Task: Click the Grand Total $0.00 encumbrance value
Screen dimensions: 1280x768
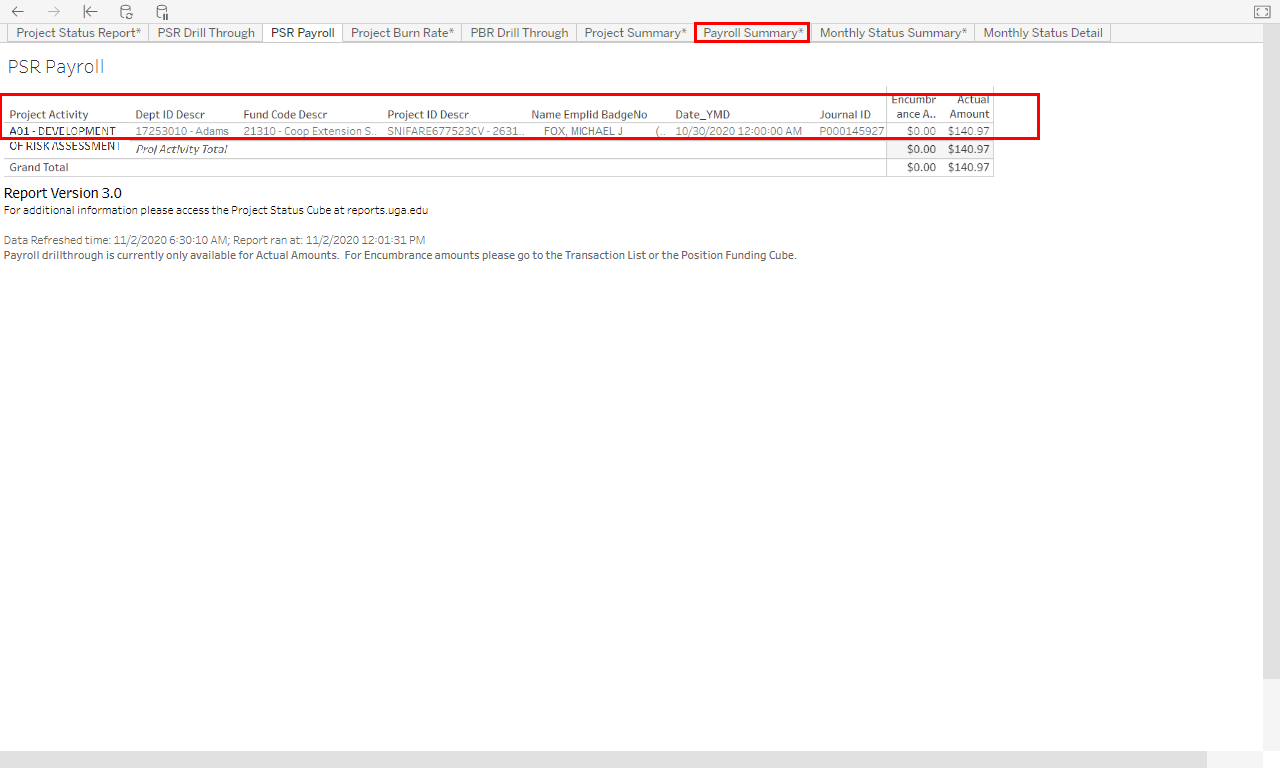Action: pos(921,167)
